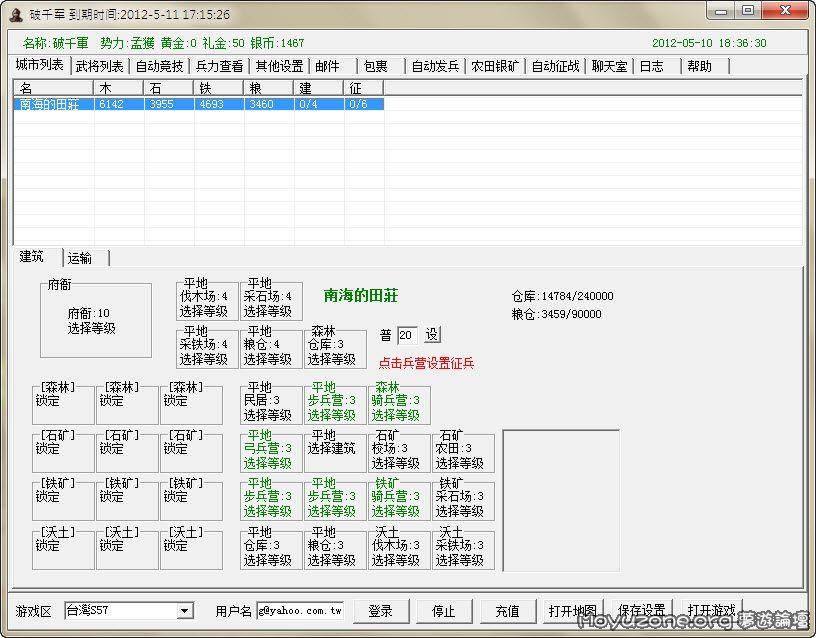Switch to the 武将列表 tab
Image resolution: width=816 pixels, height=638 pixels.
[x=99, y=66]
